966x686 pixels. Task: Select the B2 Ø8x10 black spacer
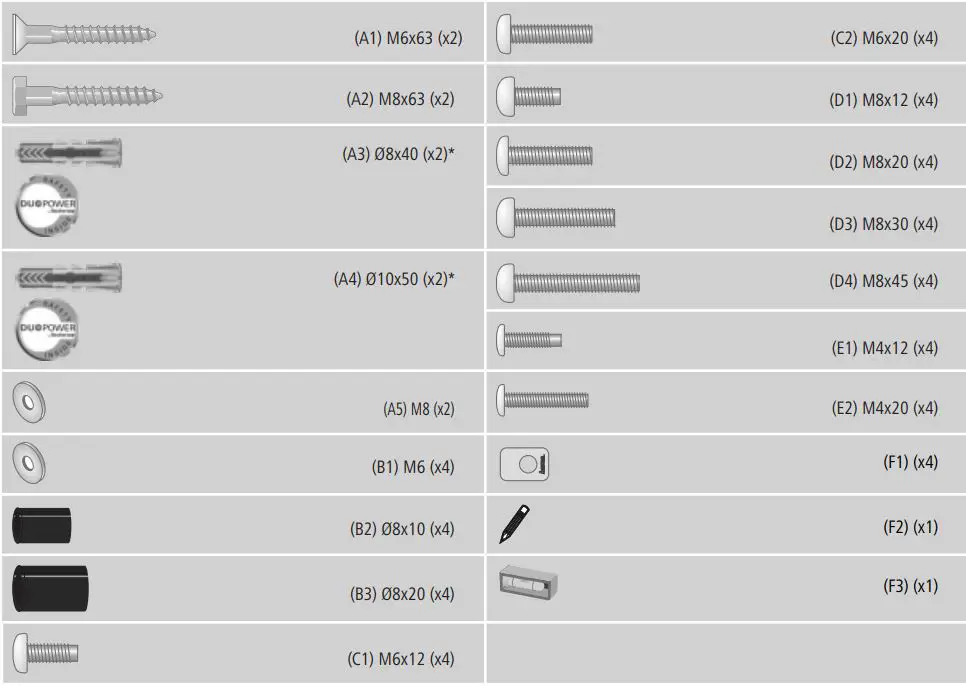click(42, 524)
